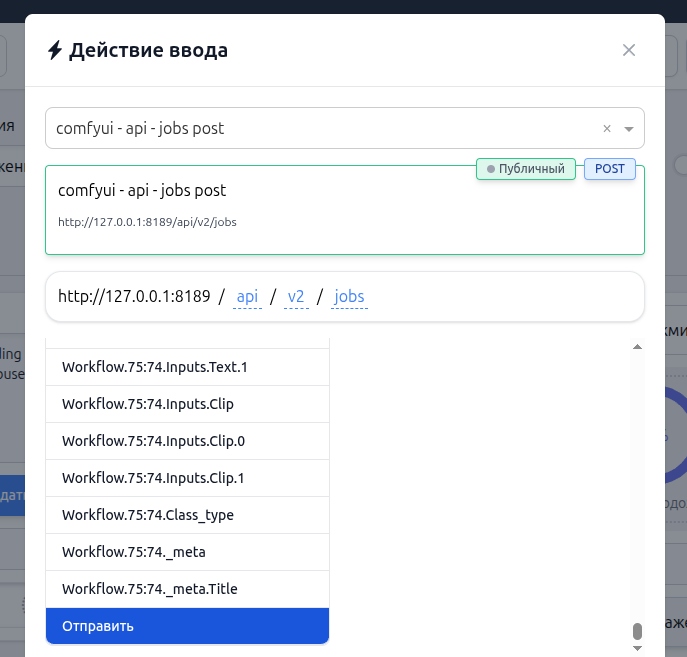687x657 pixels.
Task: Click the POST method badge
Action: (x=609, y=169)
